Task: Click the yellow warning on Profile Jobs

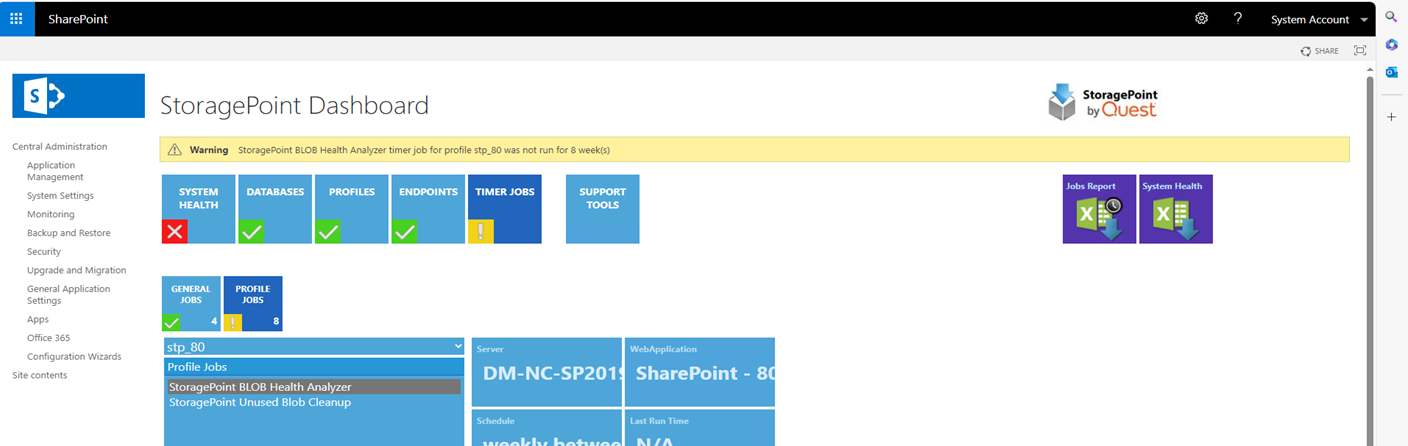Action: coord(233,322)
